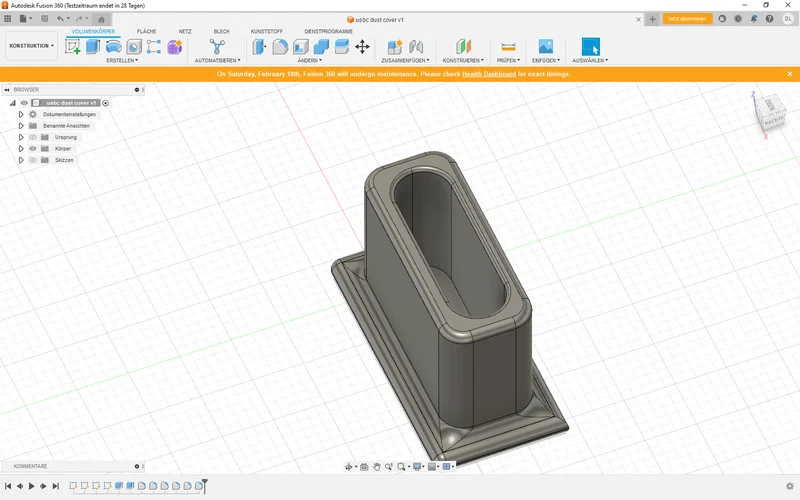Collapse the root component triangle
Image resolution: width=800 pixels, height=500 pixels.
pos(13,103)
